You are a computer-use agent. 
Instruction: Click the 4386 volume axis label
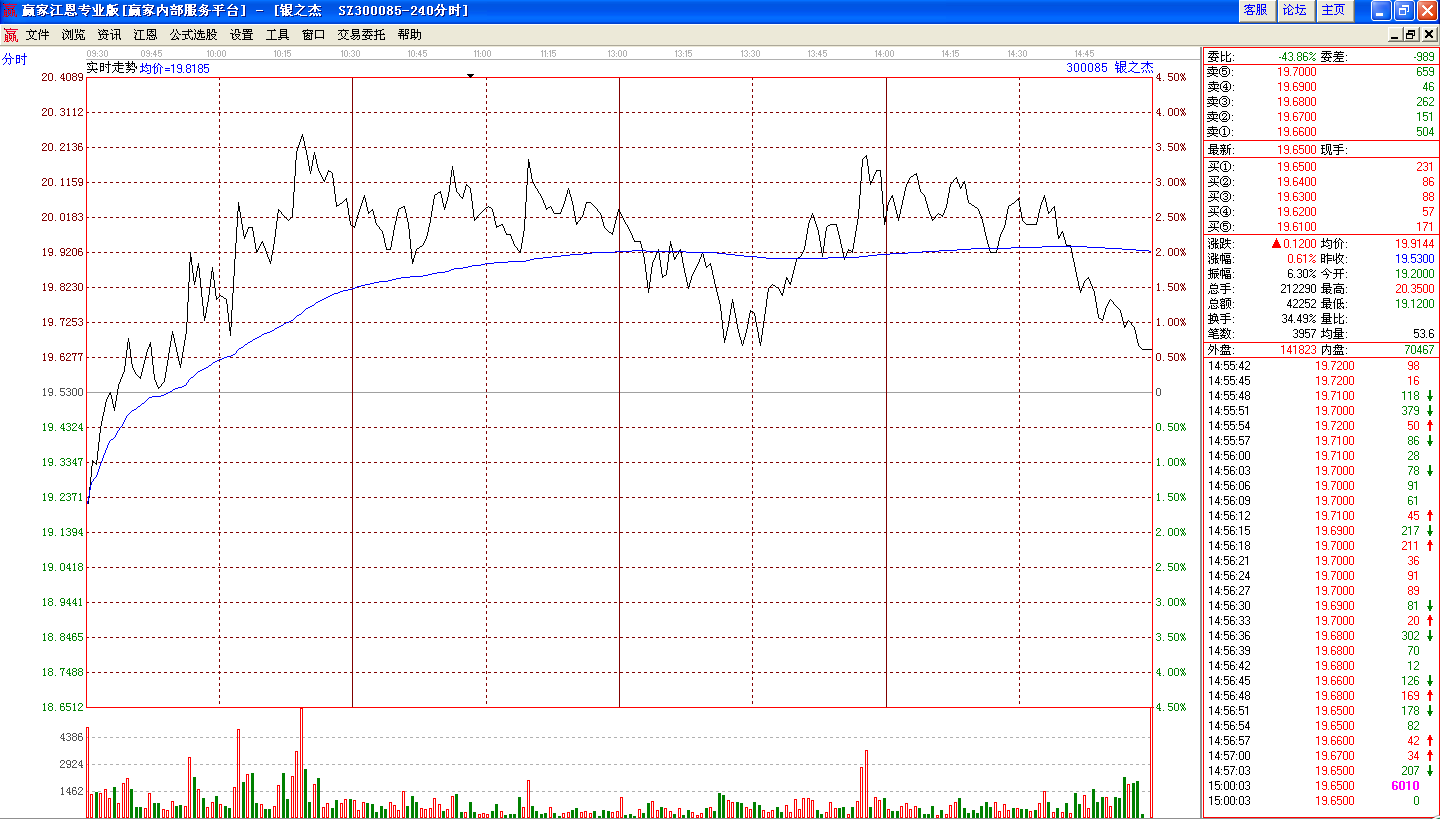coord(71,737)
